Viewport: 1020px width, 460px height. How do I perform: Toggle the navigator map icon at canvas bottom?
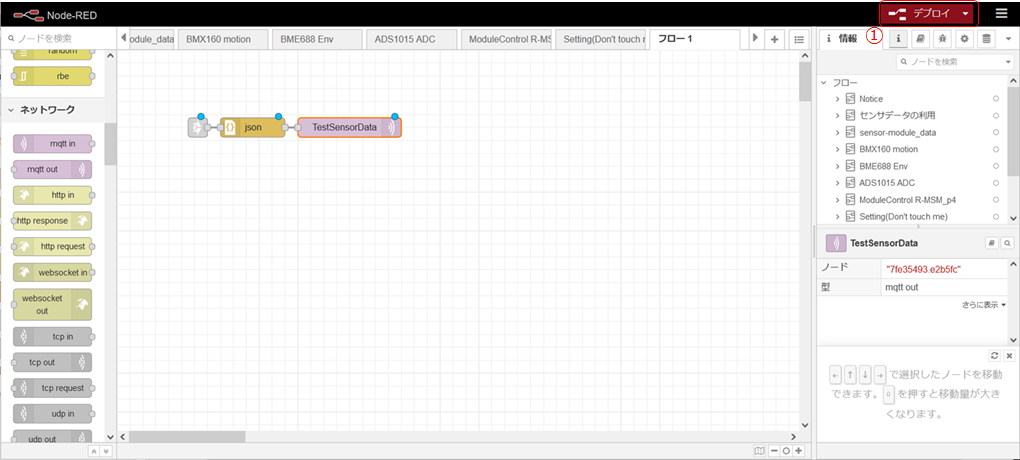tap(760, 450)
